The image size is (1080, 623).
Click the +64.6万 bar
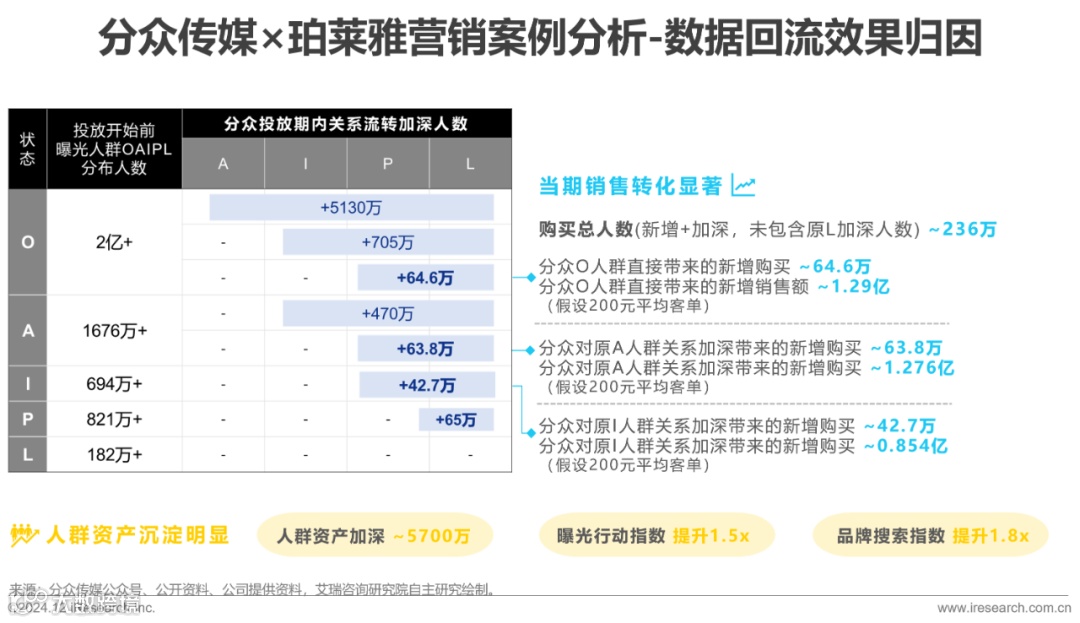425,277
